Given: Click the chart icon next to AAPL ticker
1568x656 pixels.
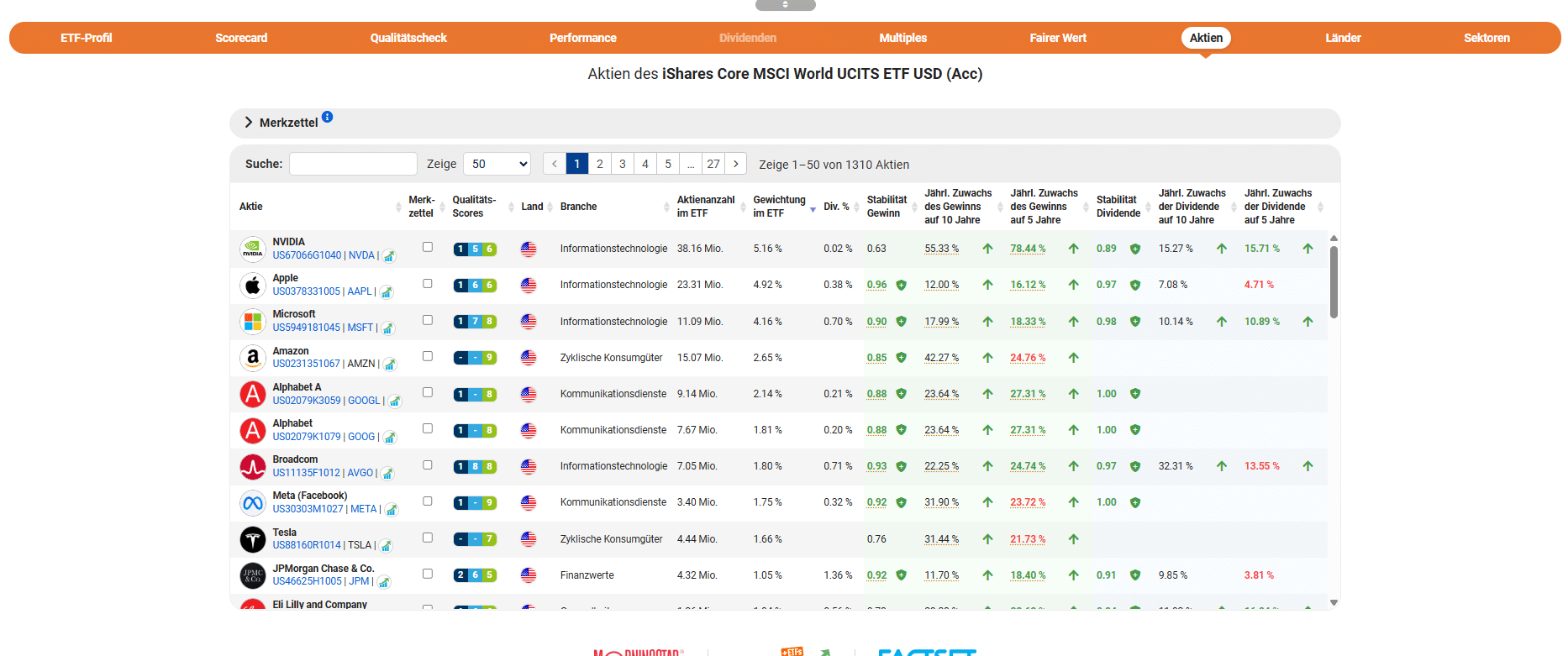Looking at the screenshot, I should click(x=387, y=292).
